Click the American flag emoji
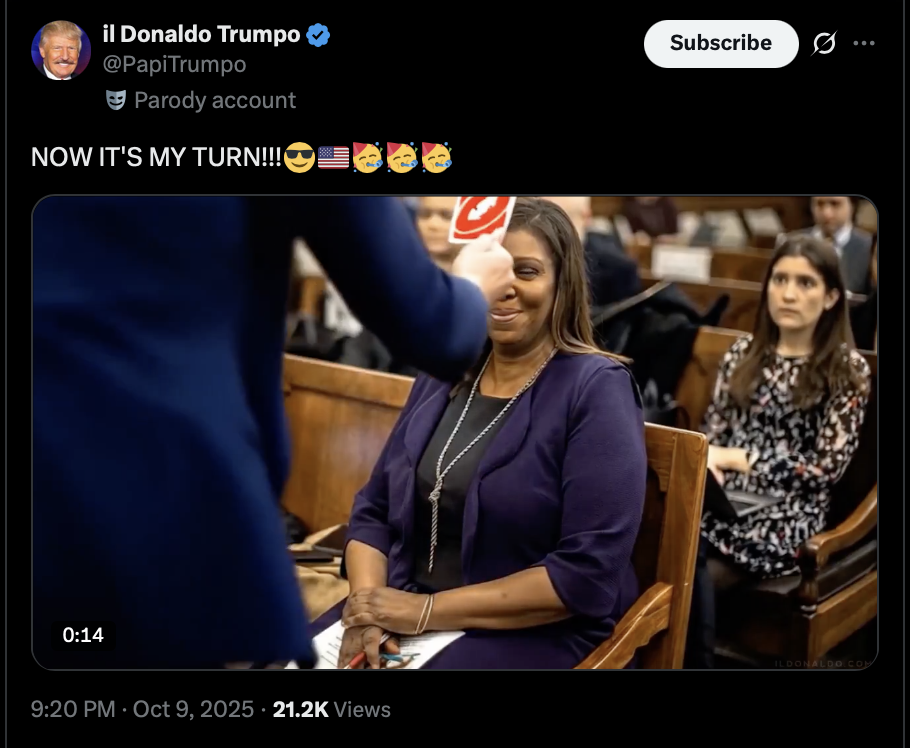 pos(333,157)
